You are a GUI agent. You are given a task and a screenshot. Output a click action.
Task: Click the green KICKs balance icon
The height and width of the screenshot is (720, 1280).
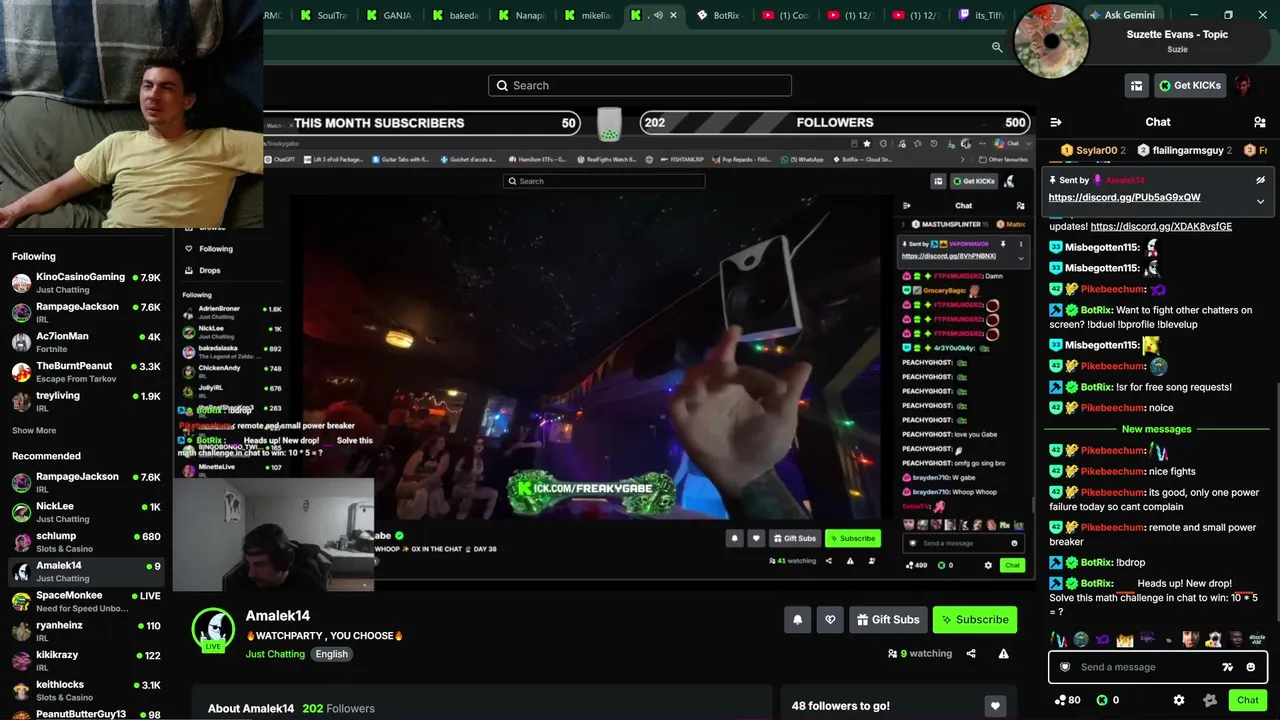[1102, 700]
